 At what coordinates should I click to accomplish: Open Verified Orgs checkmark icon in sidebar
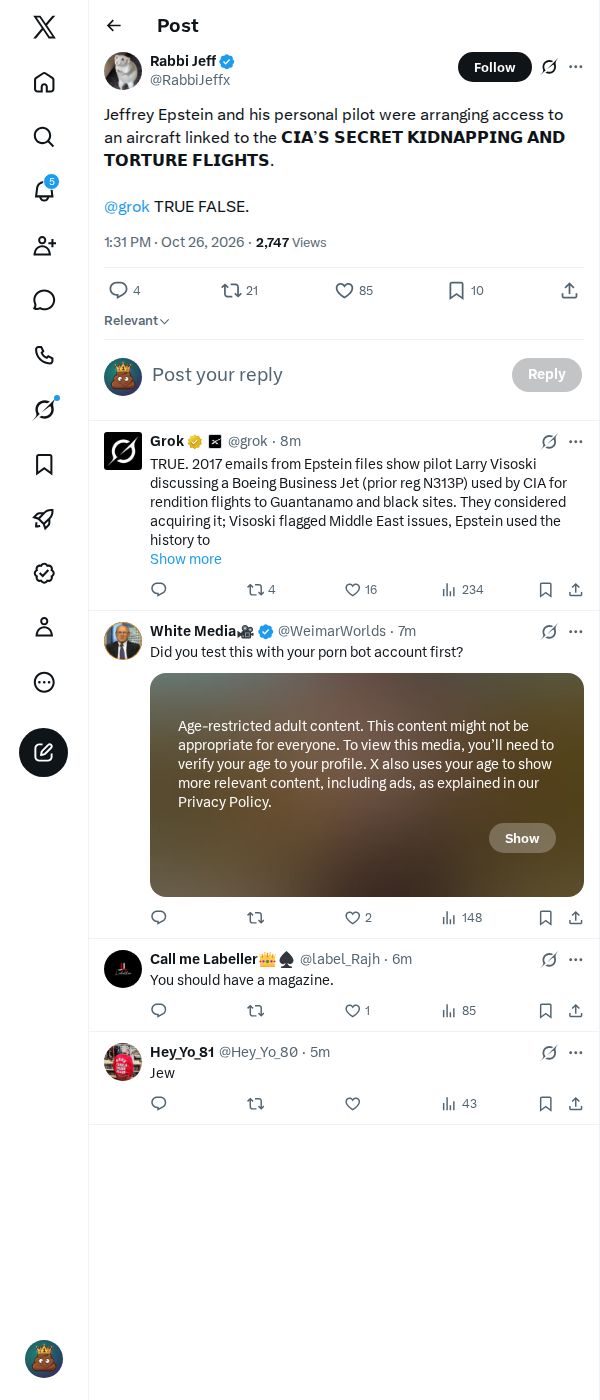pos(44,573)
